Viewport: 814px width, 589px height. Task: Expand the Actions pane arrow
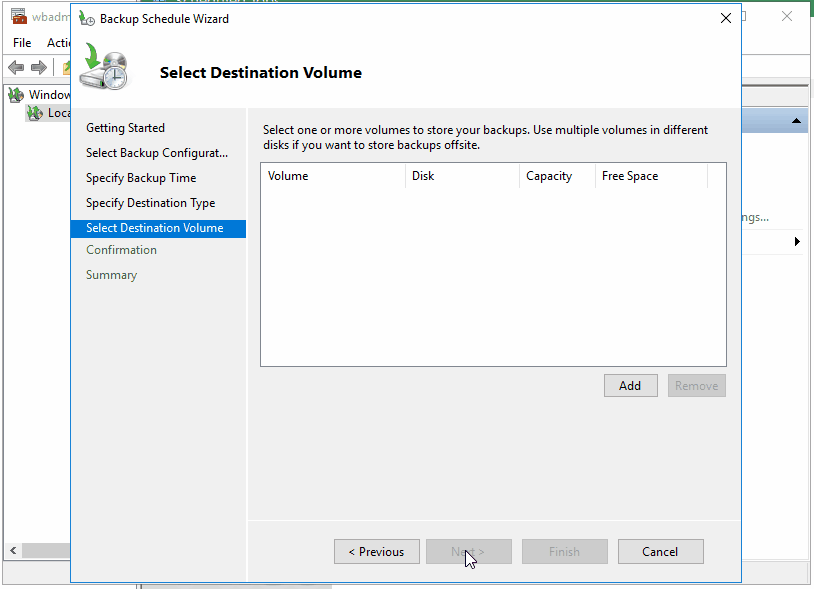797,241
